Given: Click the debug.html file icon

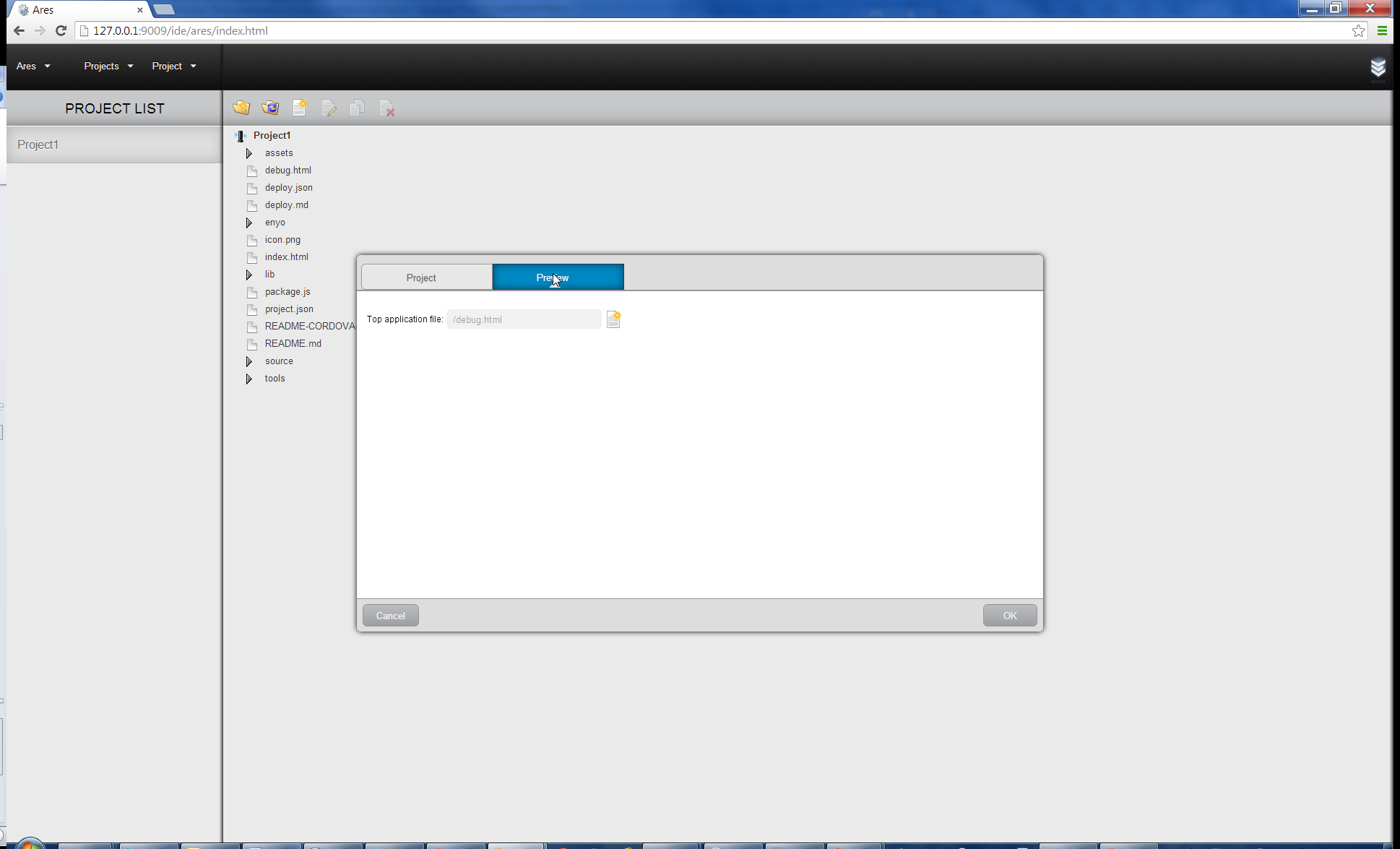Looking at the screenshot, I should click(x=252, y=171).
